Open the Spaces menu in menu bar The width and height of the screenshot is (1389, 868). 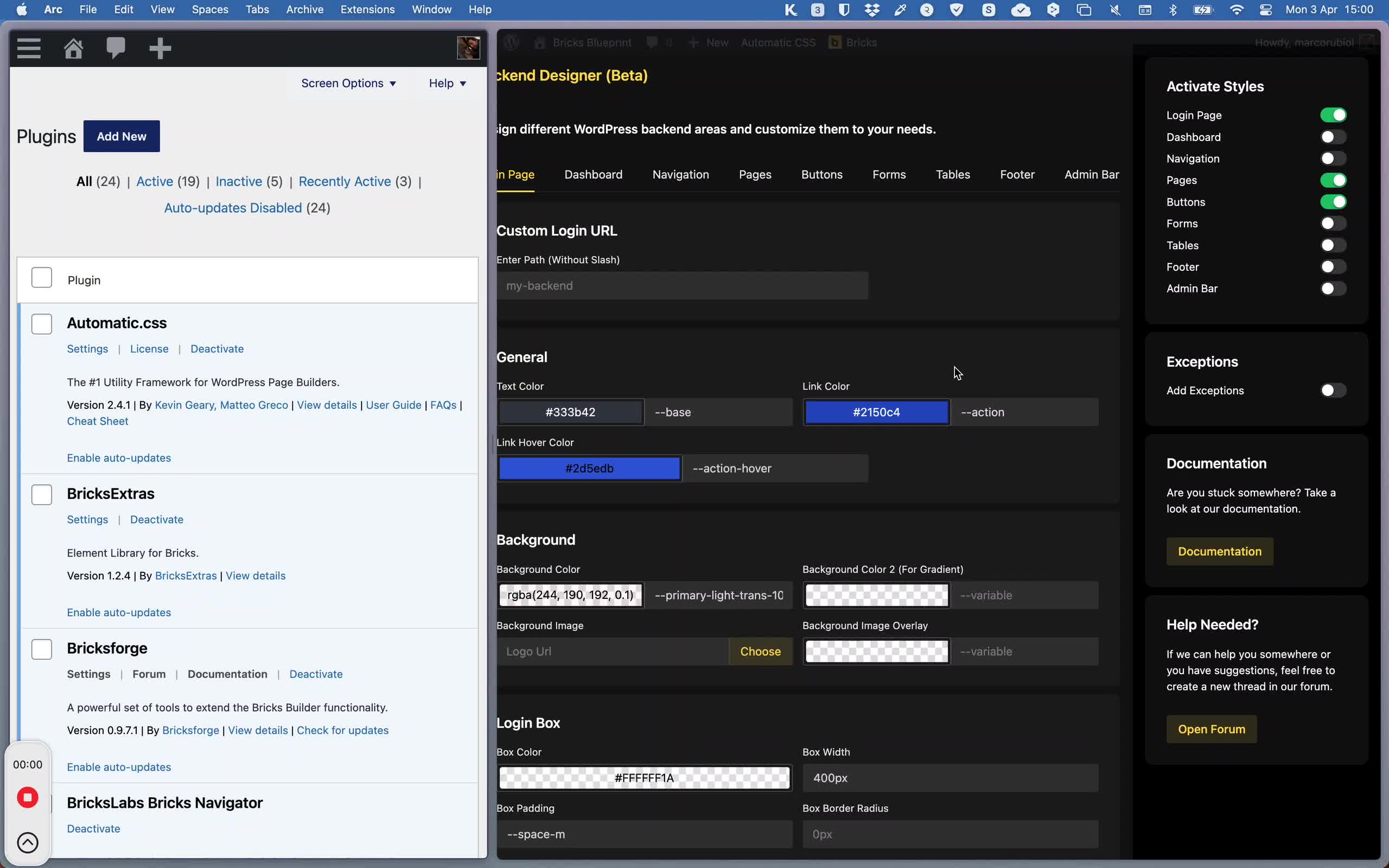tap(210, 9)
